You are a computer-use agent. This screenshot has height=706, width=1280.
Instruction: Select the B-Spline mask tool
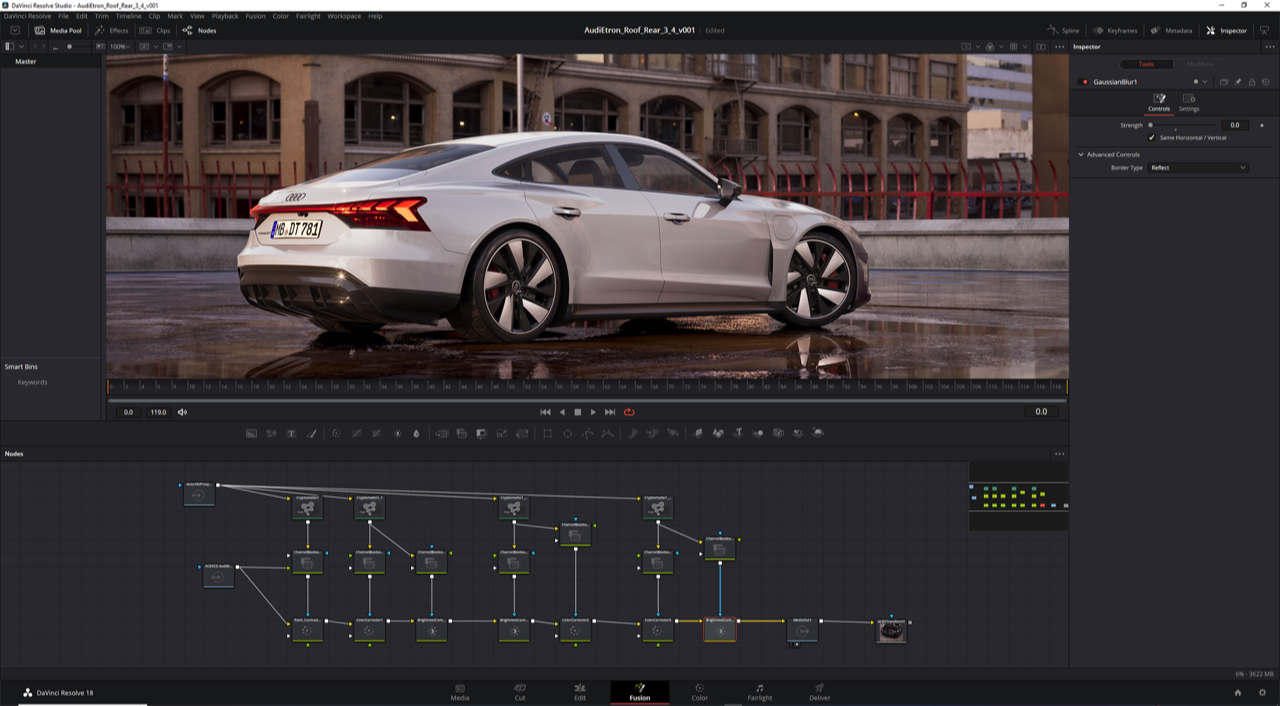point(608,433)
